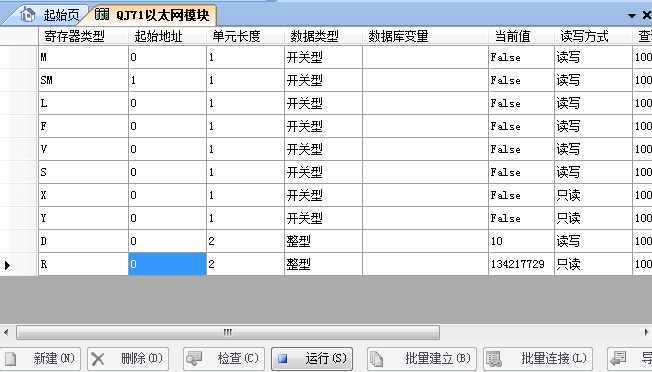
Task: Click the horizontal scrollbar thumb
Action: (228, 332)
